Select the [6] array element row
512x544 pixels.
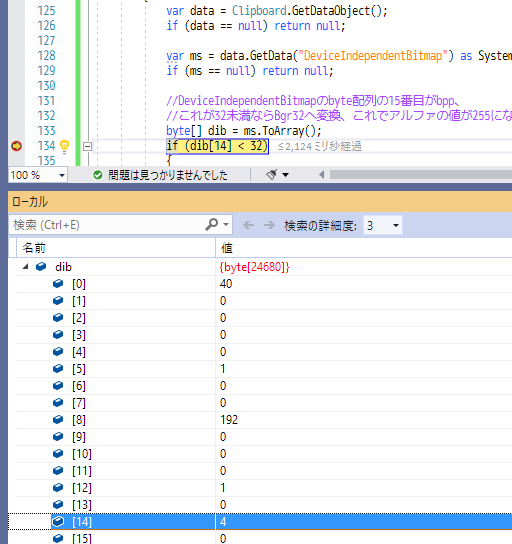click(x=264, y=386)
